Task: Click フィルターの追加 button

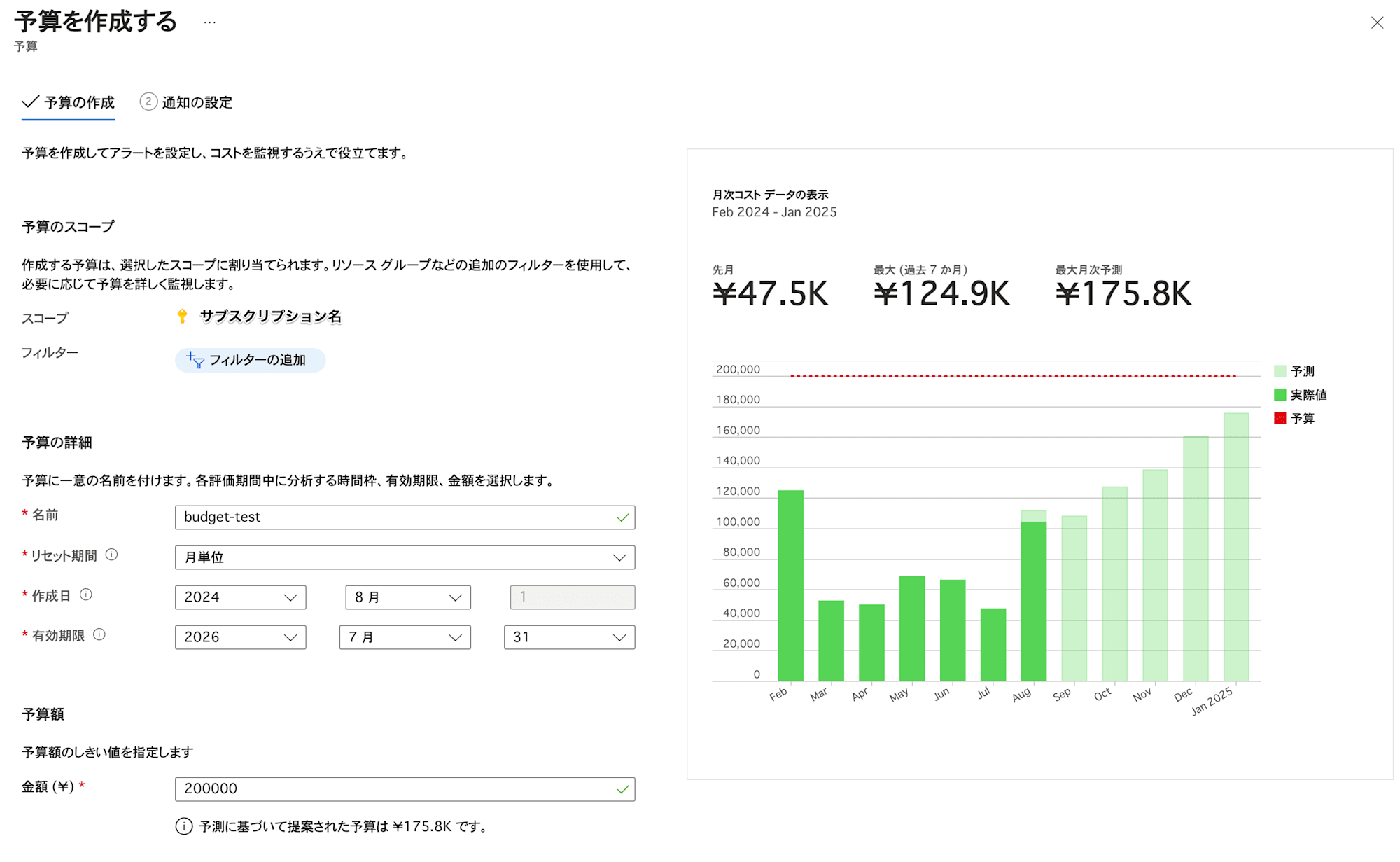Action: (x=250, y=360)
